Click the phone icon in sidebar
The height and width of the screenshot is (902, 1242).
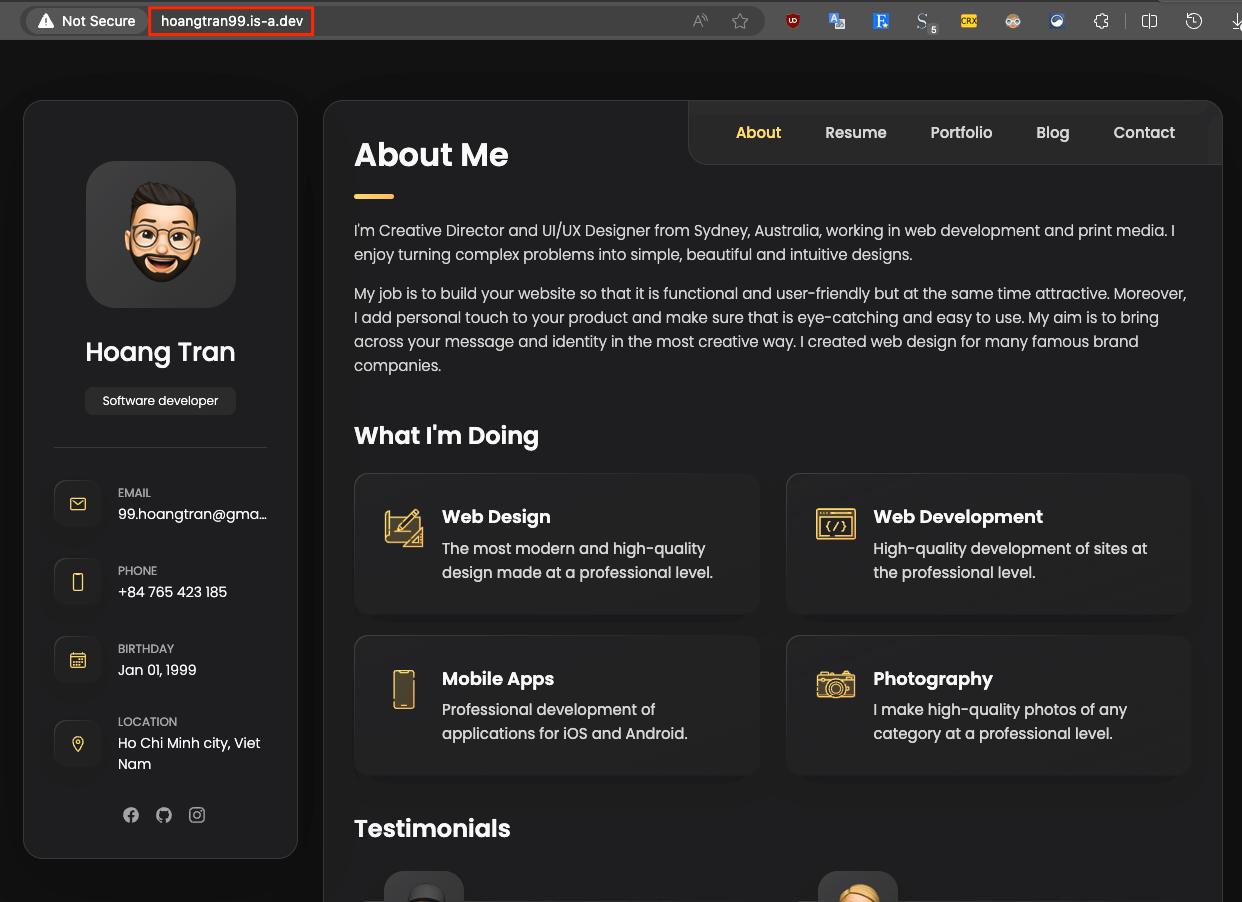78,582
